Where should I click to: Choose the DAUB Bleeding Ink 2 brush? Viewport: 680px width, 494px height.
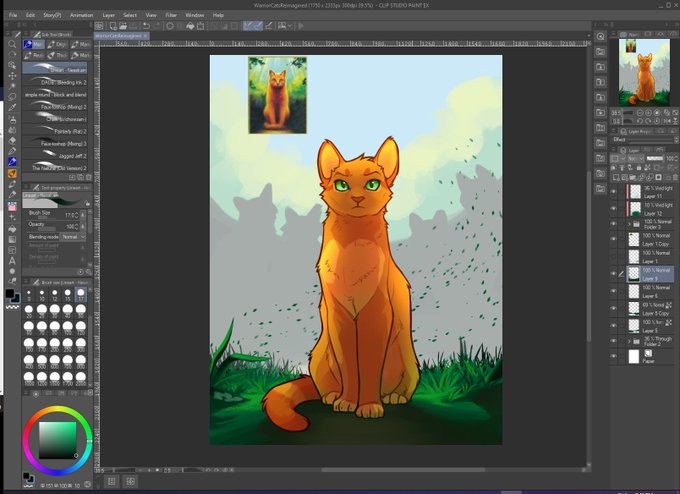pos(55,81)
